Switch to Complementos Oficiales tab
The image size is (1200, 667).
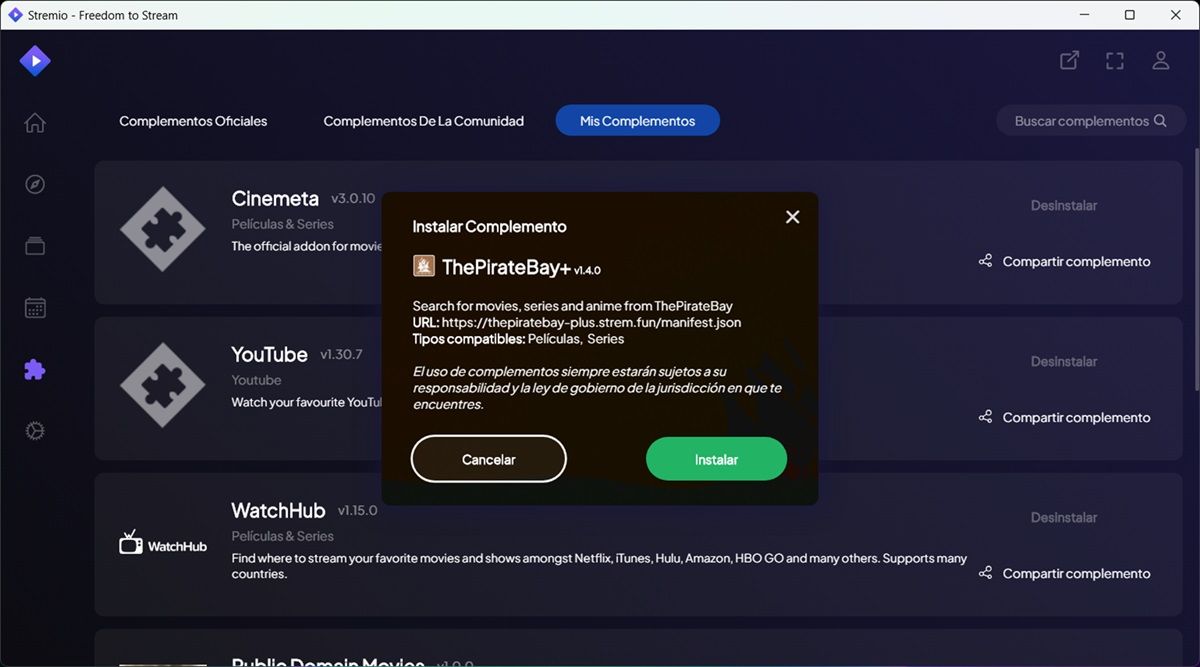193,121
